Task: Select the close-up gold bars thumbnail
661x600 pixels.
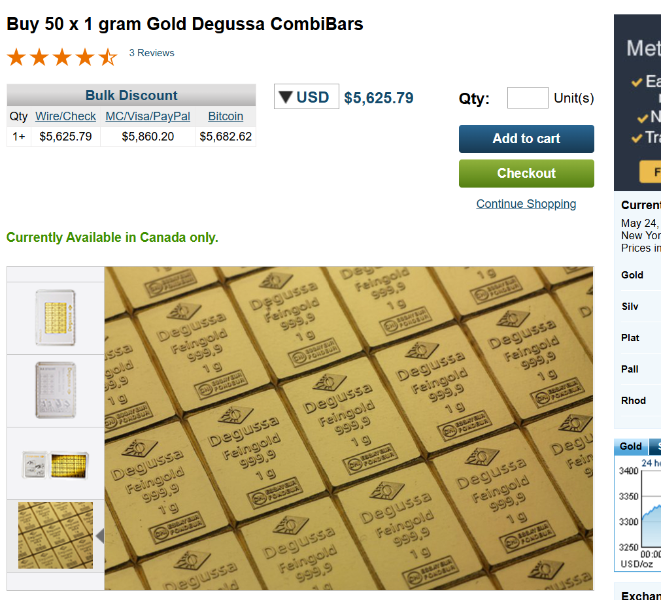Action: click(x=55, y=535)
